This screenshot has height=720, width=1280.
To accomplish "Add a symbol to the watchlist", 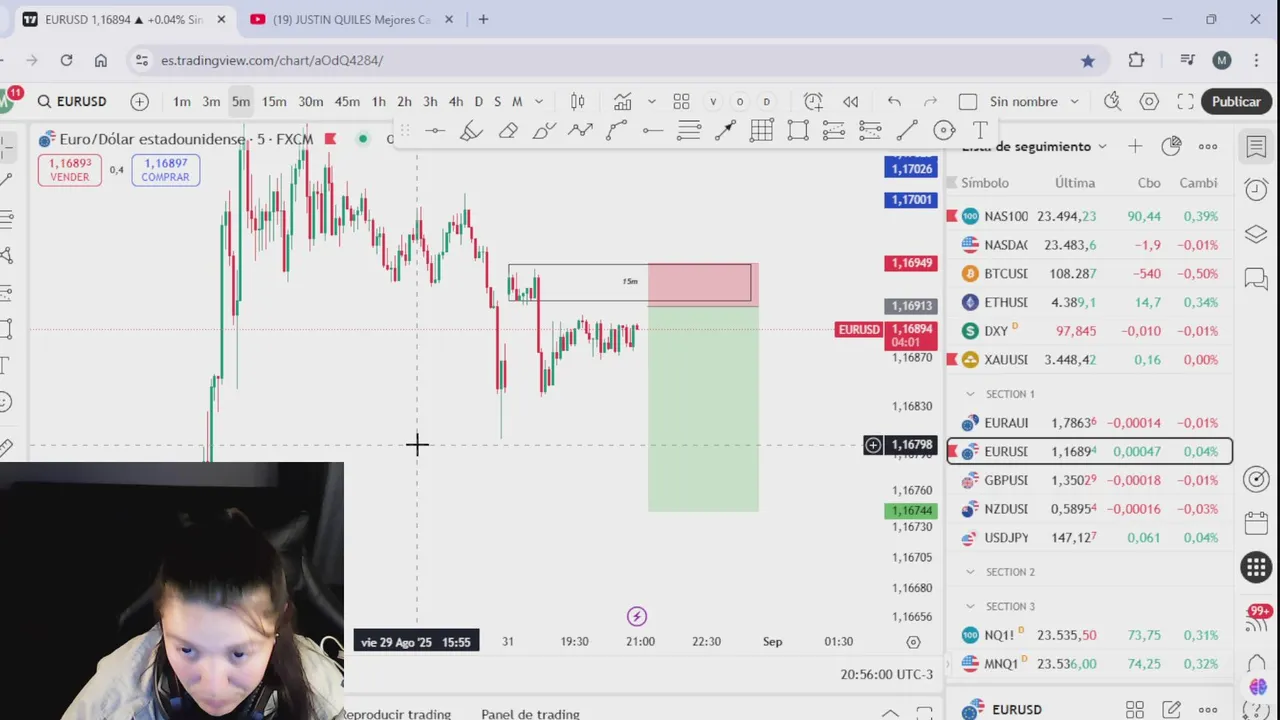I will point(1135,146).
